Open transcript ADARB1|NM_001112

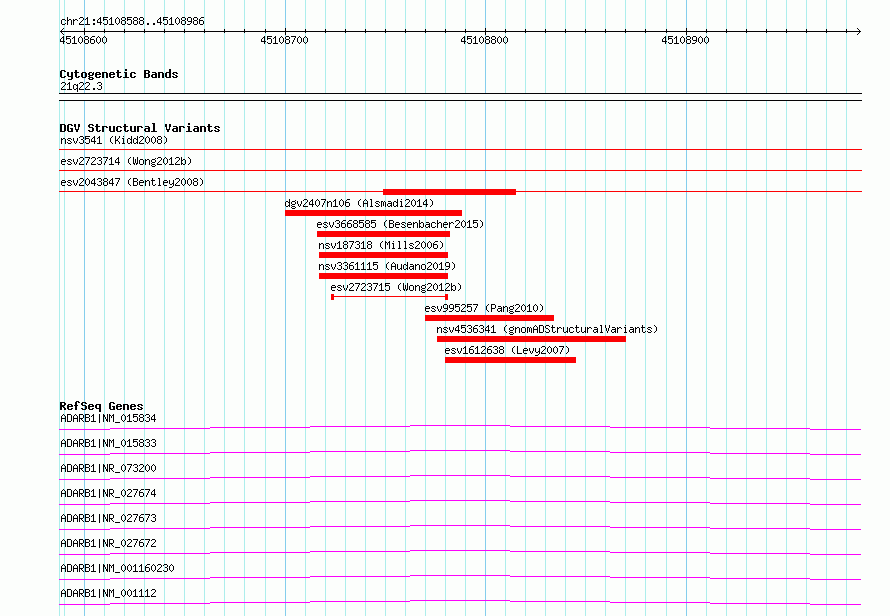tap(108, 593)
